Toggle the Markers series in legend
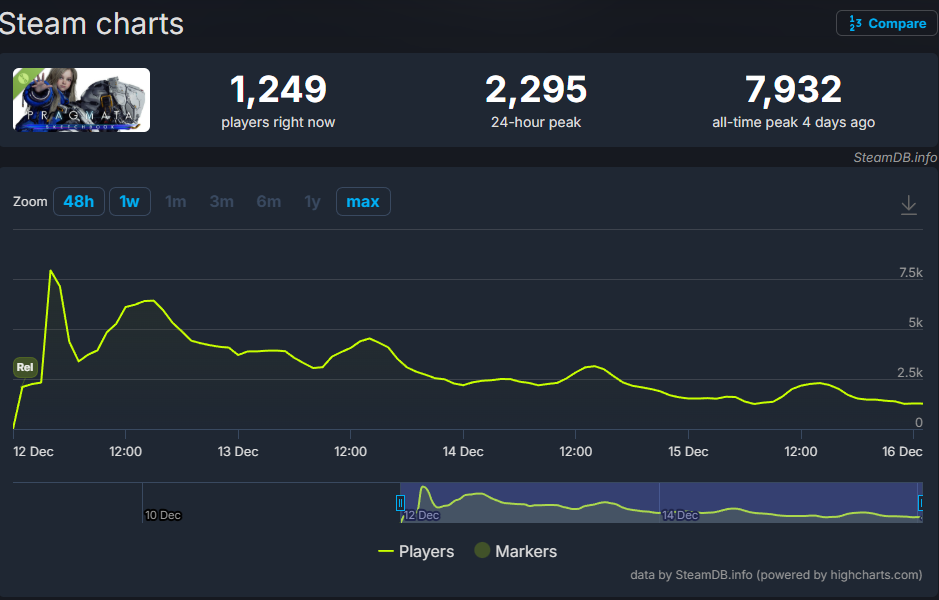Image resolution: width=939 pixels, height=600 pixels. pos(516,551)
